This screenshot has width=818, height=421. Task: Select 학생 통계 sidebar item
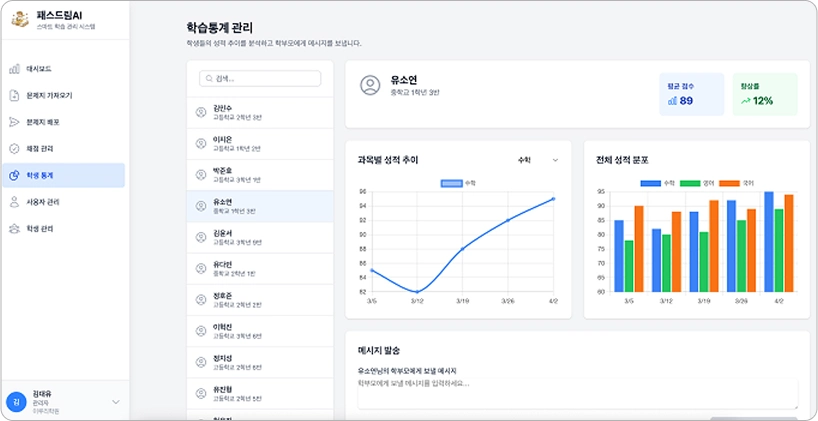point(63,175)
